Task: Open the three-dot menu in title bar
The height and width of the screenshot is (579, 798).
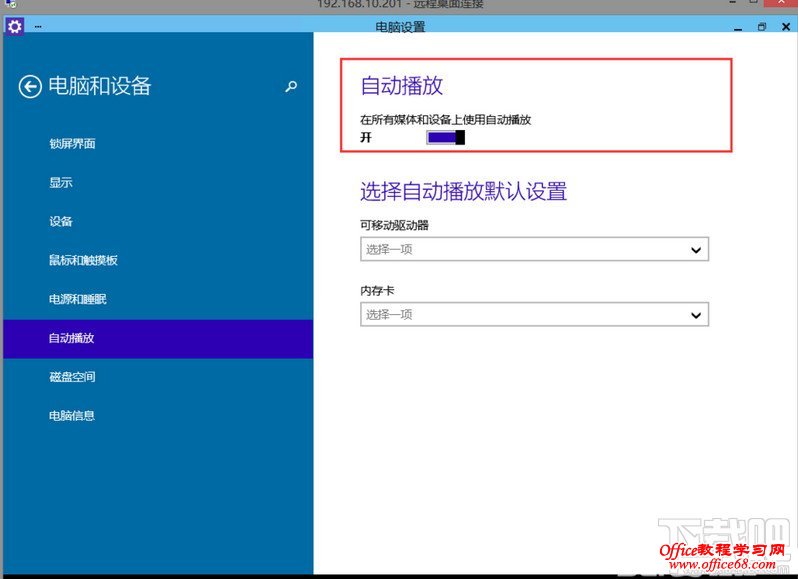Action: tap(38, 26)
